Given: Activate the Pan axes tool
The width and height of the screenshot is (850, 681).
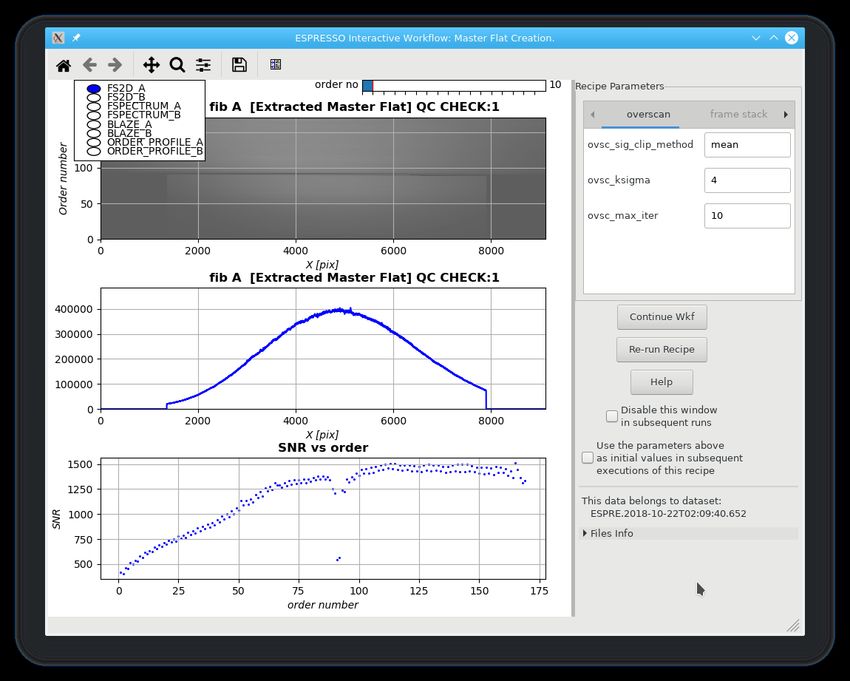Looking at the screenshot, I should click(151, 65).
